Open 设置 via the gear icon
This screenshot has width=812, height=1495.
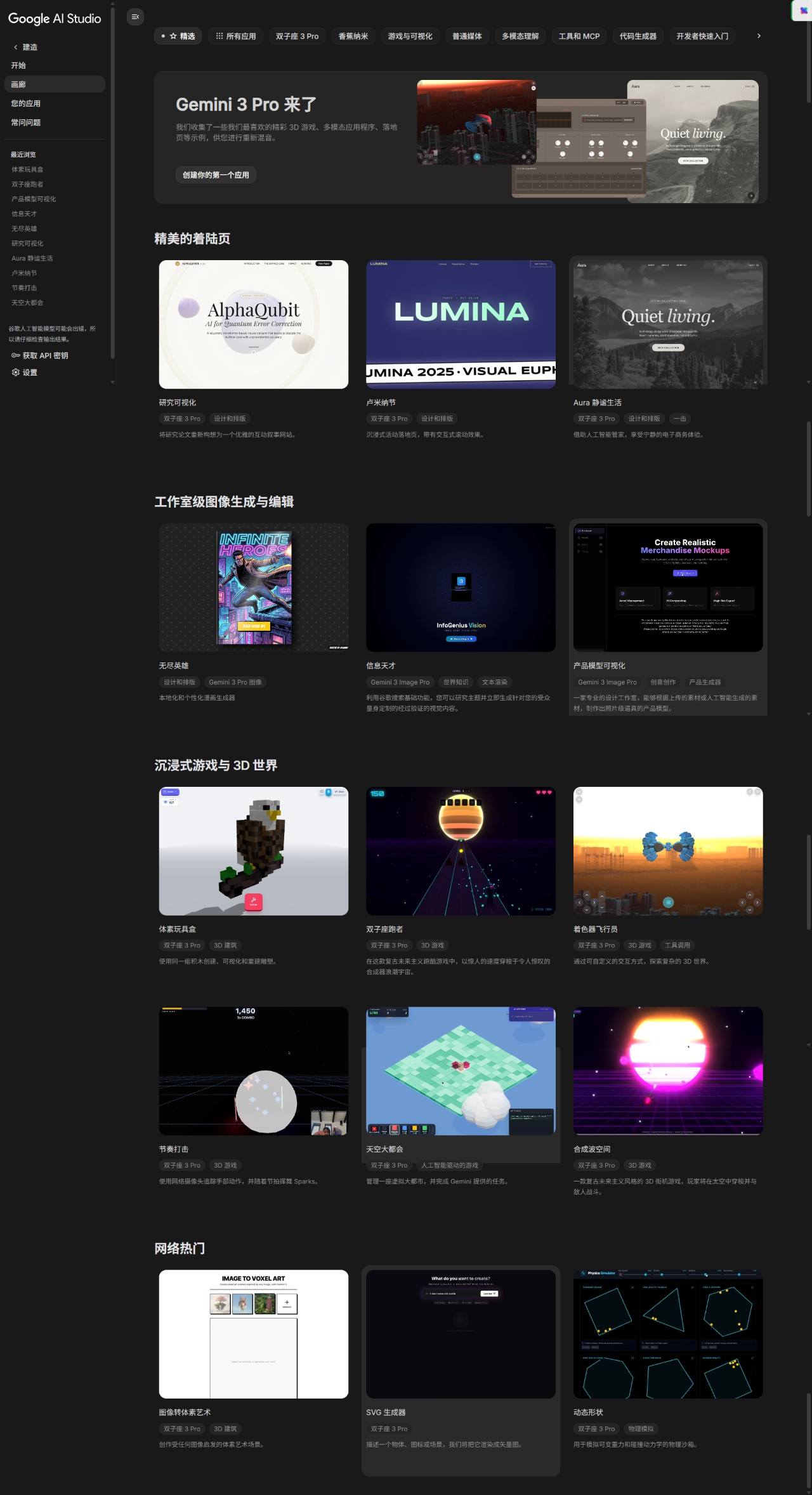click(15, 372)
